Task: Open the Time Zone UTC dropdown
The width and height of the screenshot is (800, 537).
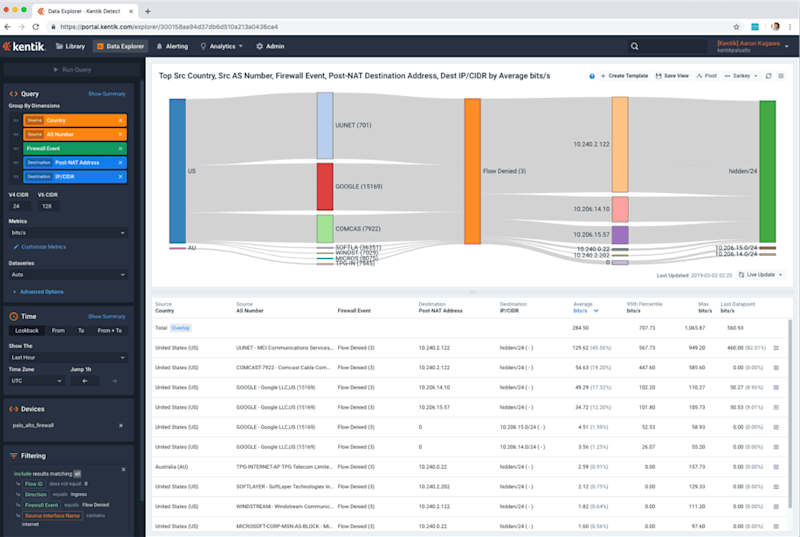Action: 36,381
